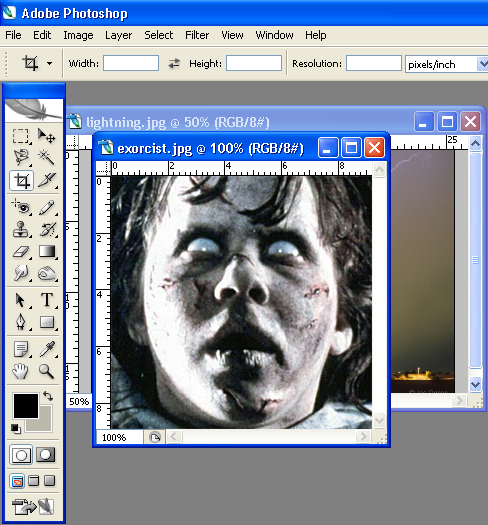The width and height of the screenshot is (488, 525).
Task: Select the Eyedropper tool
Action: coord(47,349)
